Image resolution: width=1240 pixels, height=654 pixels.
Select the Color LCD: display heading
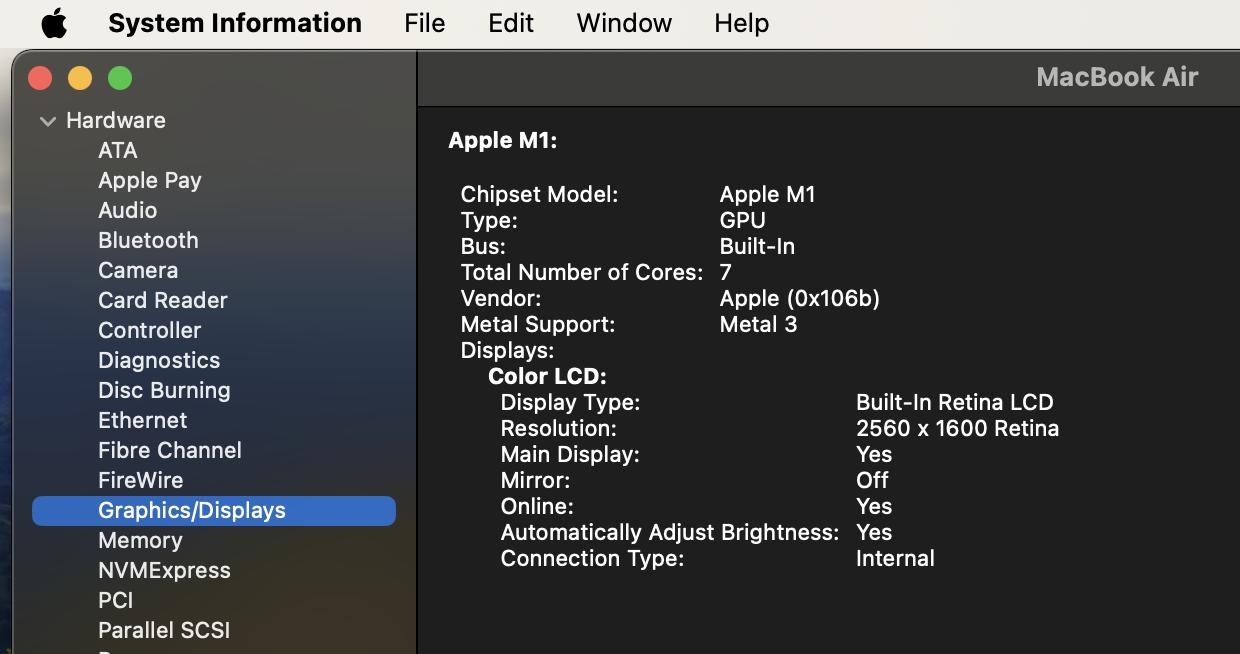click(547, 376)
